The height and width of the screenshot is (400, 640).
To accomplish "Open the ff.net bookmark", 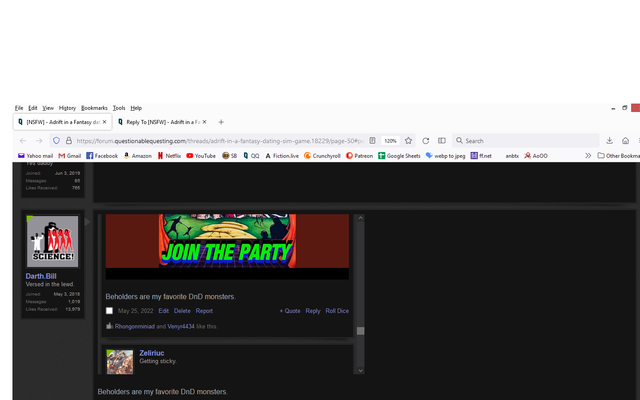I will point(481,156).
